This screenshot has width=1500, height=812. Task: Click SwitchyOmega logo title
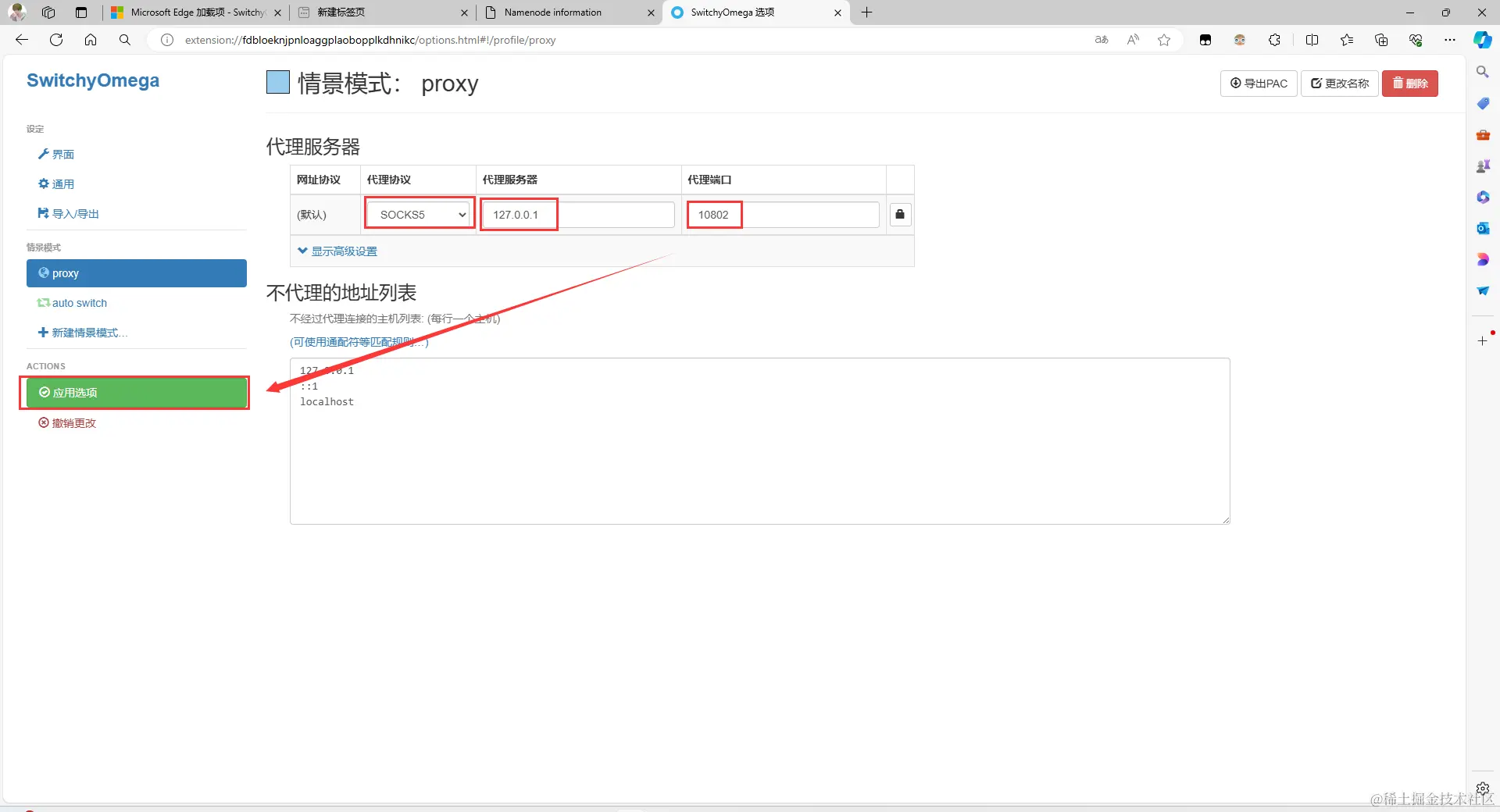pos(93,80)
